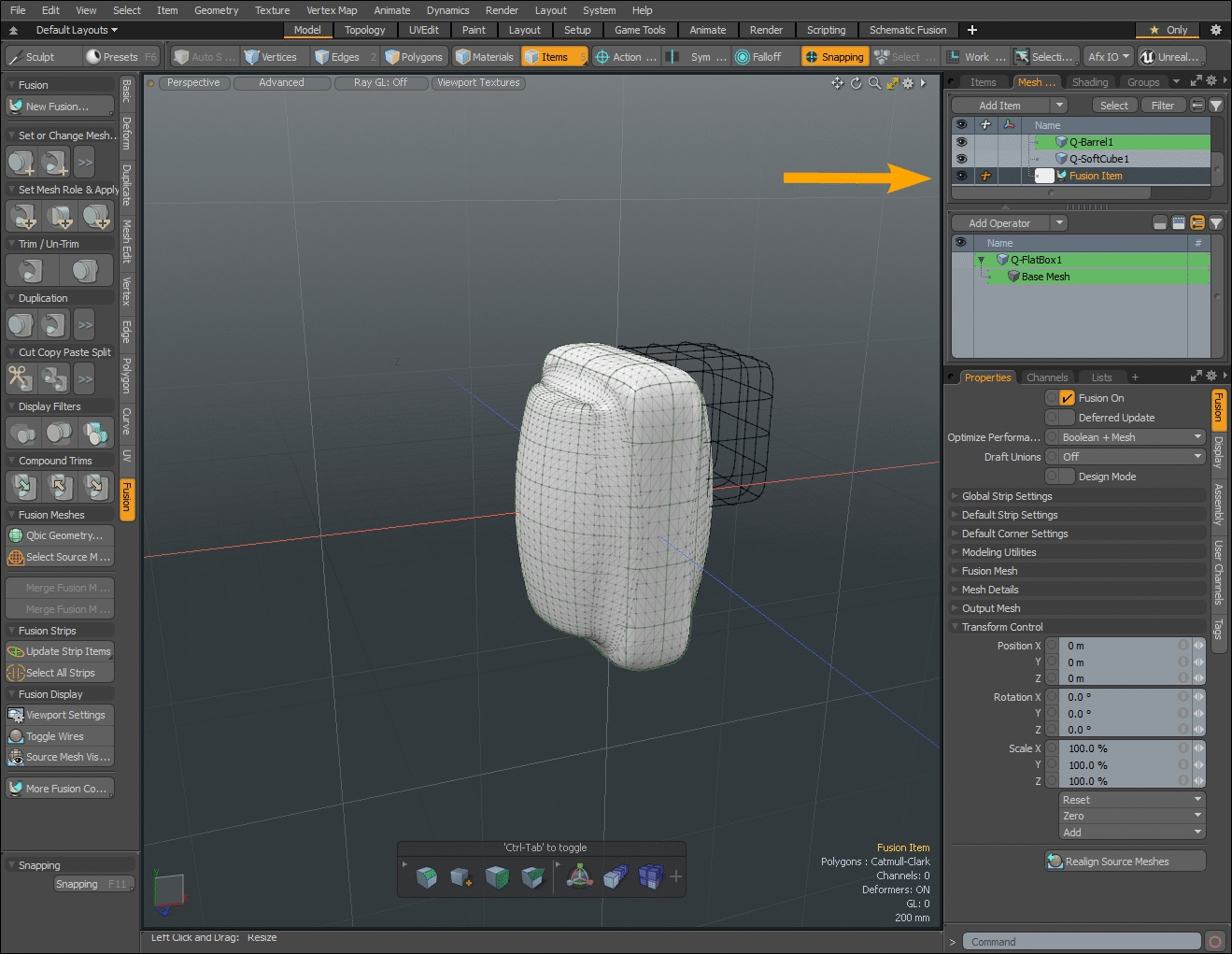Open the Draft Unions dropdown
The height and width of the screenshot is (954, 1232).
[x=1131, y=457]
